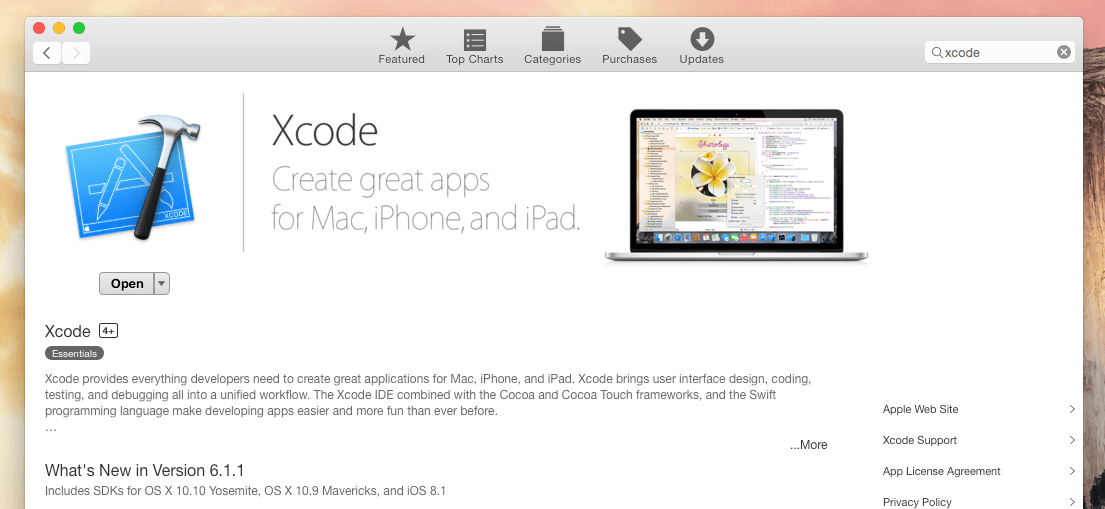
Task: Switch to the Top Charts tab
Action: coord(474,47)
